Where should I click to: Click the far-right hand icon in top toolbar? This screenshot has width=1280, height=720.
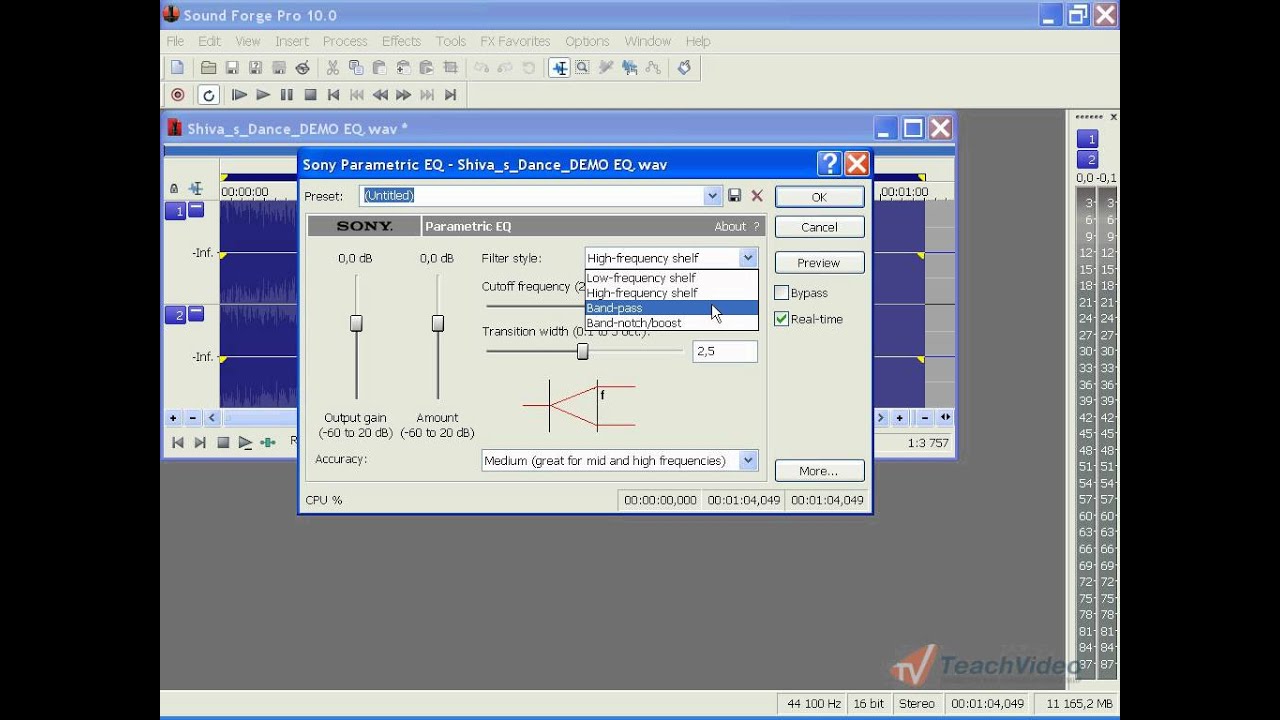click(684, 68)
